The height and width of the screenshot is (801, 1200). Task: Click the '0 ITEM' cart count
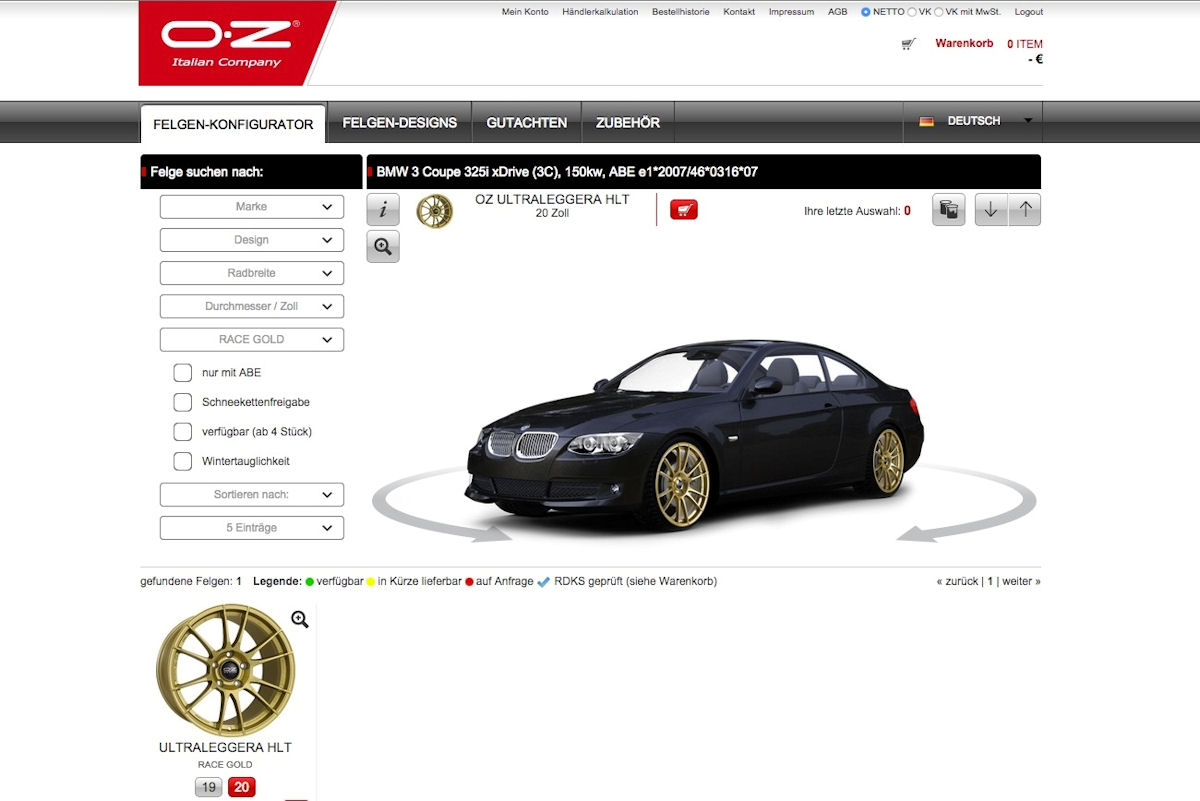(x=1025, y=44)
